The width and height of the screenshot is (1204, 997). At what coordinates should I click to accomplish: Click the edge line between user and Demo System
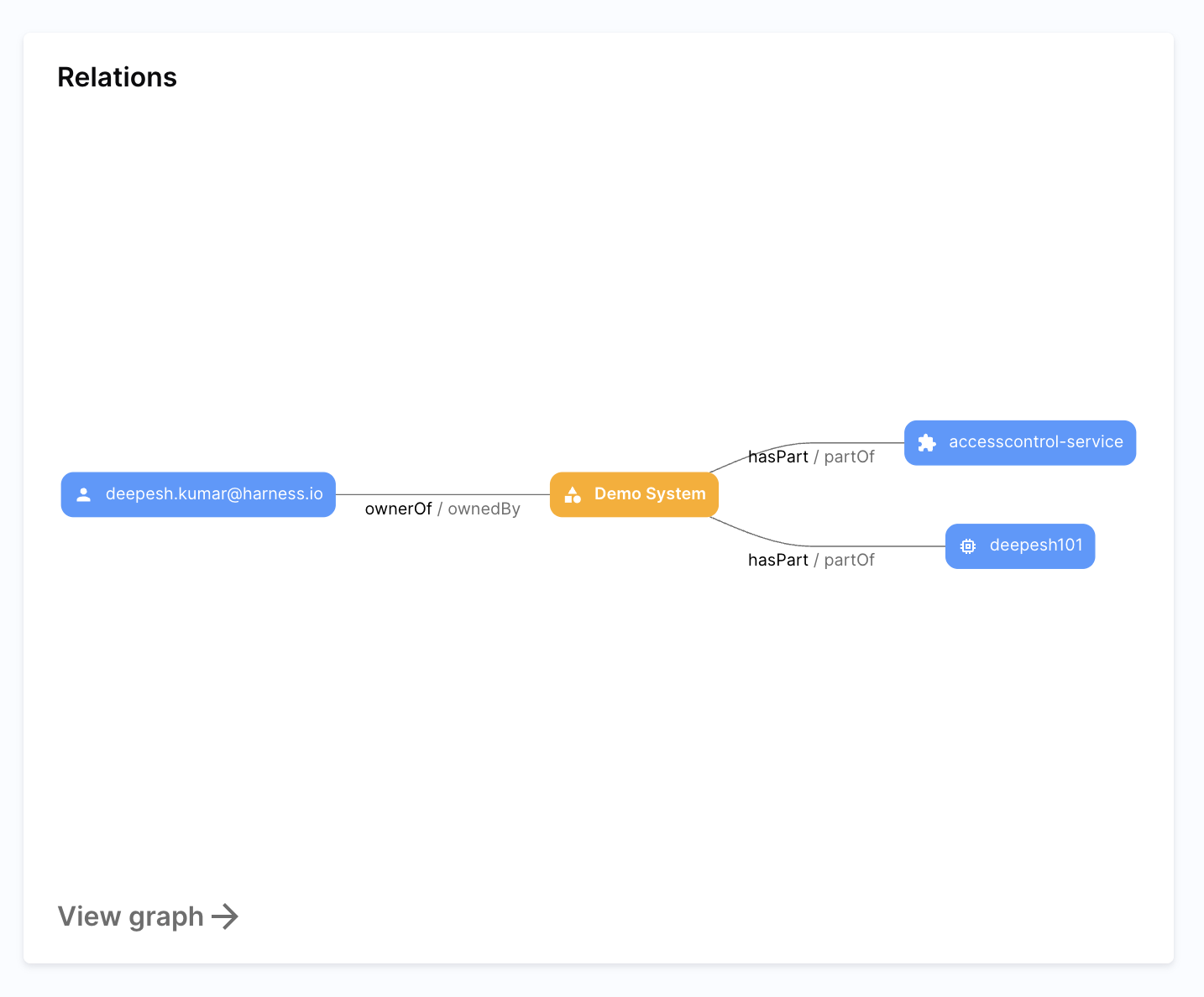(x=442, y=494)
